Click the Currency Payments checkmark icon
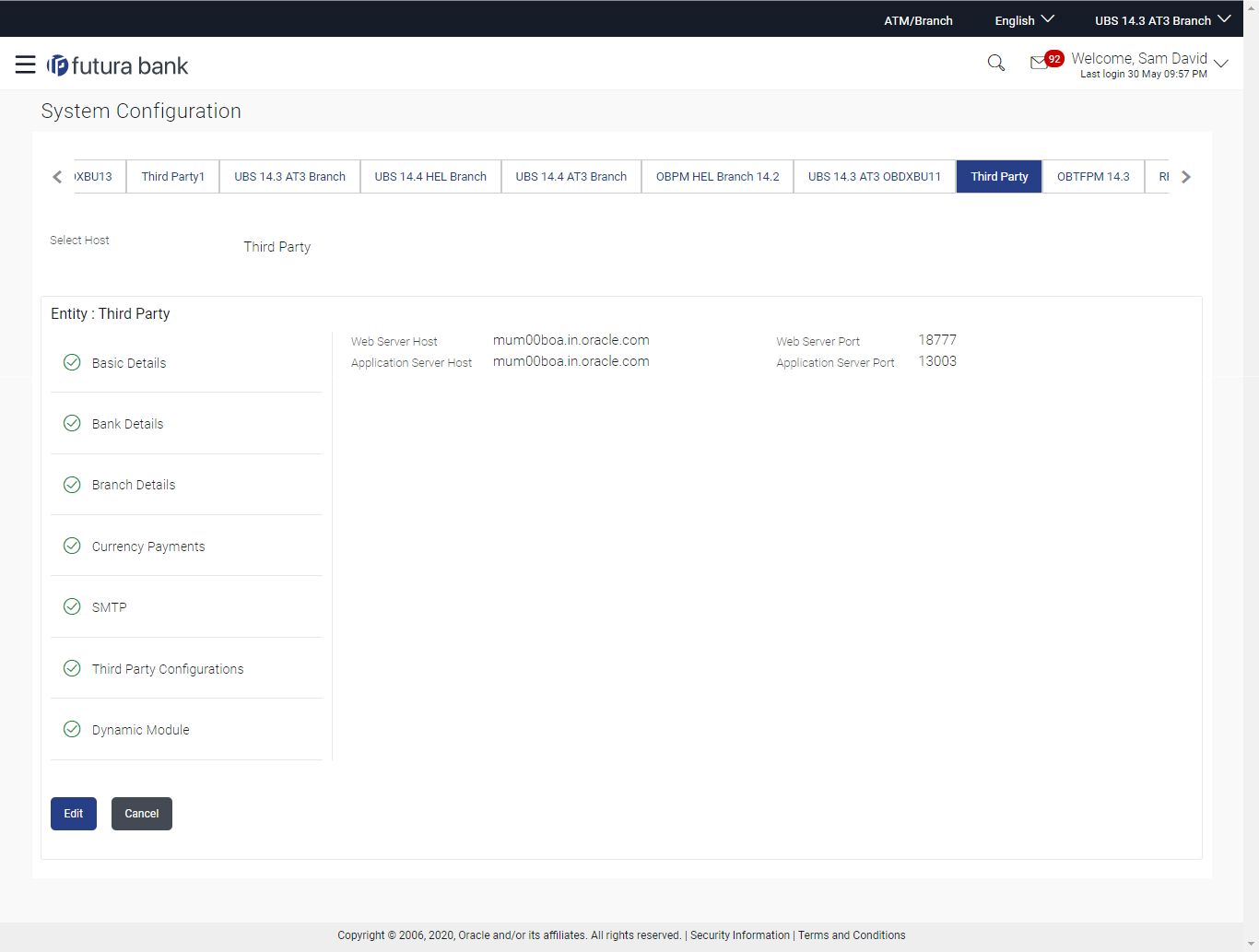 [72, 546]
